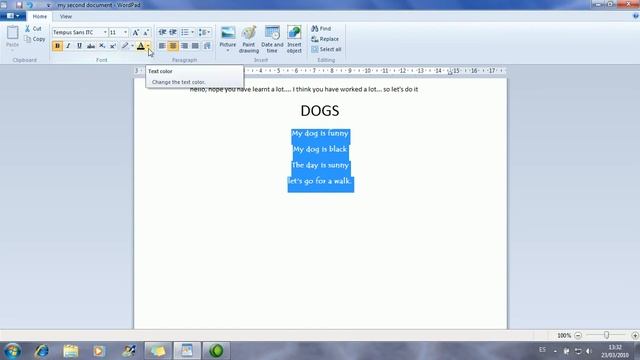Increase paragraph indent
The height and width of the screenshot is (360, 640).
tap(173, 32)
